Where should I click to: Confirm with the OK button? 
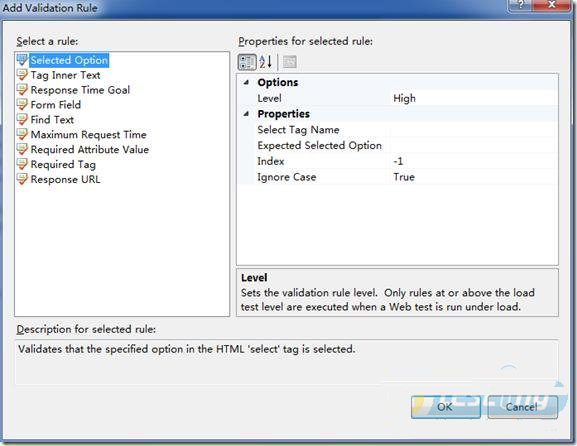(446, 407)
